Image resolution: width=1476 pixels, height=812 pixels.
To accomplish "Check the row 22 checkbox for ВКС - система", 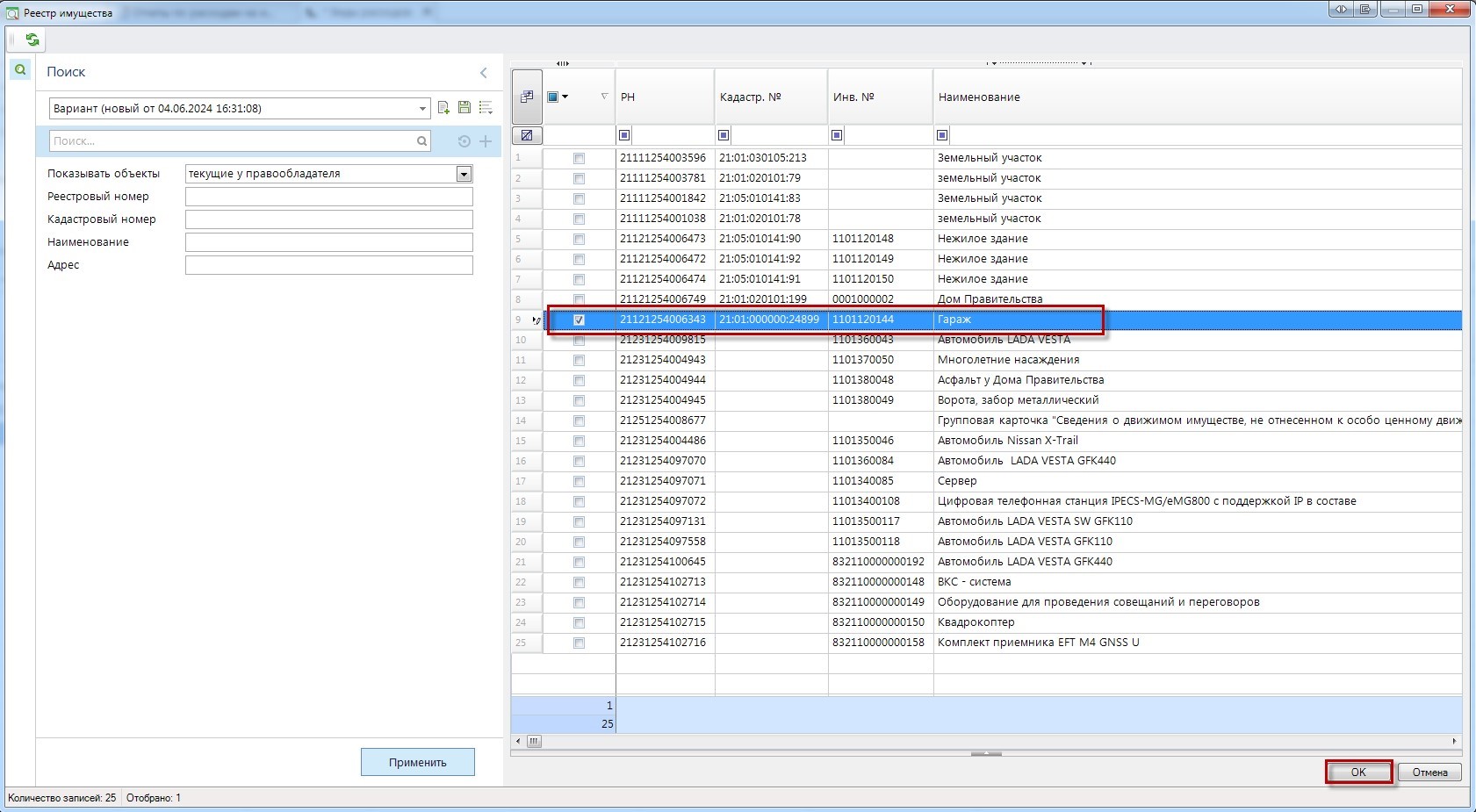I will pos(579,582).
